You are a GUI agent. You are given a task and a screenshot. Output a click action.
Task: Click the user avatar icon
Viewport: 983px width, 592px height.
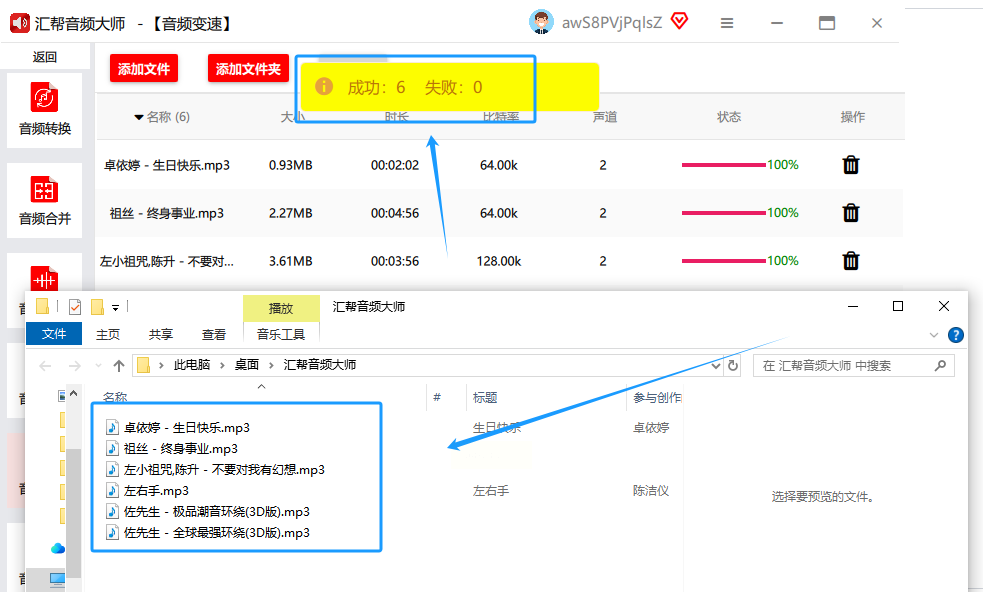[541, 22]
